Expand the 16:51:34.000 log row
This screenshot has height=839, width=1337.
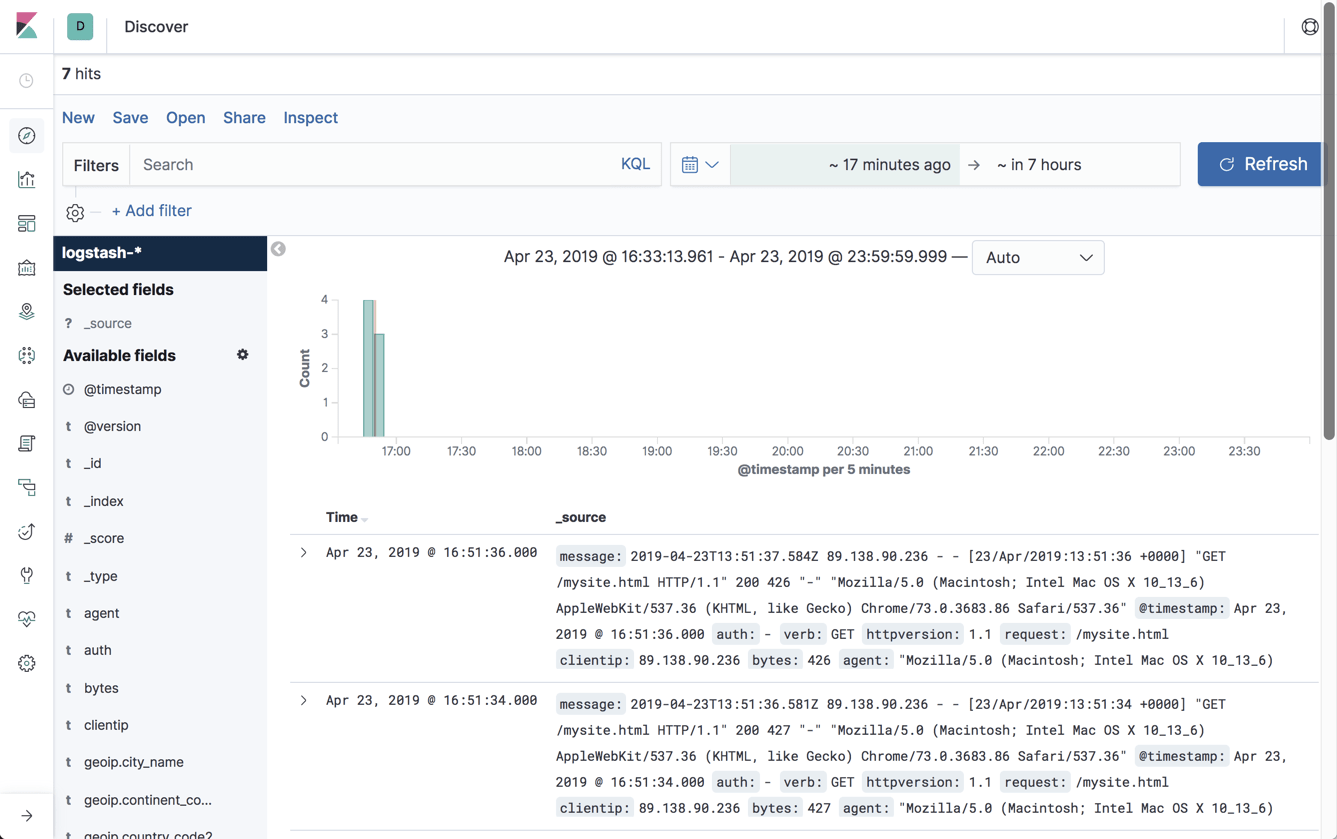point(304,701)
